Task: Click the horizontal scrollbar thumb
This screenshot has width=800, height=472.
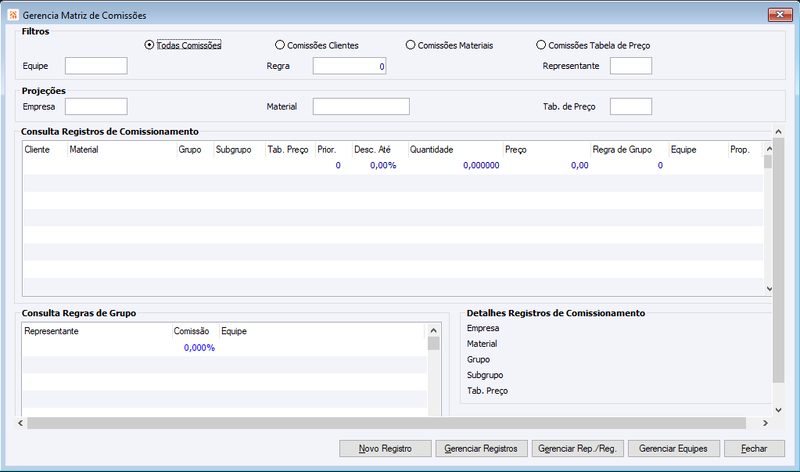Action: point(386,423)
